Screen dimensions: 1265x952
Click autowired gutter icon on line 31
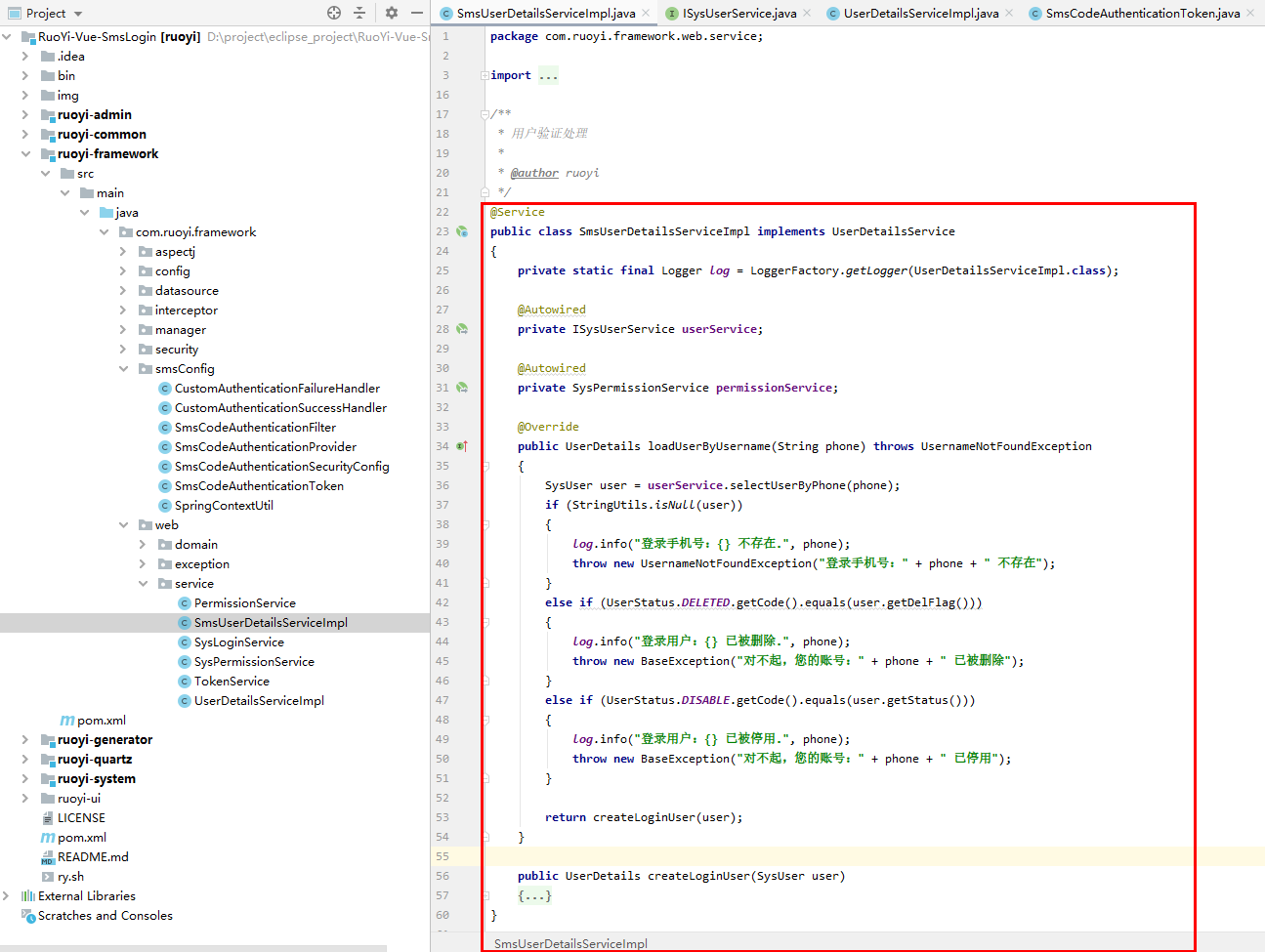[x=462, y=388]
